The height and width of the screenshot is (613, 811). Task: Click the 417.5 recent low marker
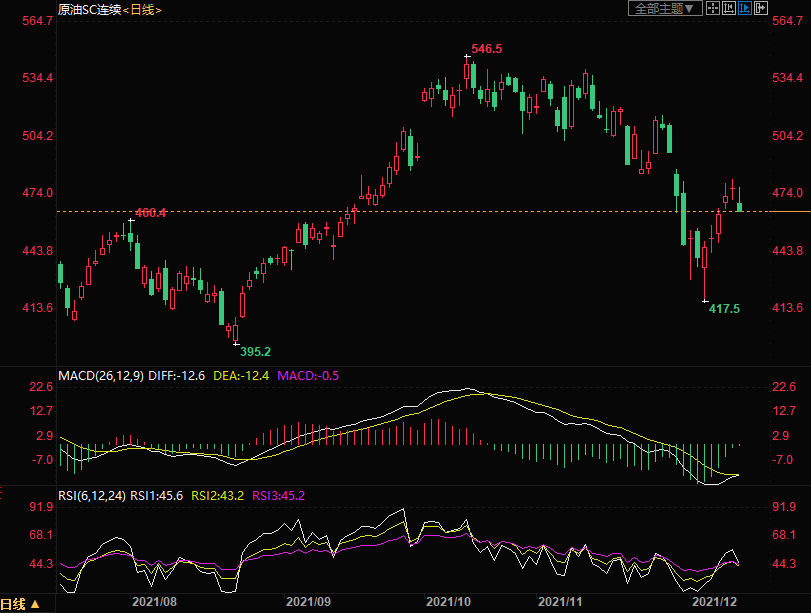click(724, 309)
